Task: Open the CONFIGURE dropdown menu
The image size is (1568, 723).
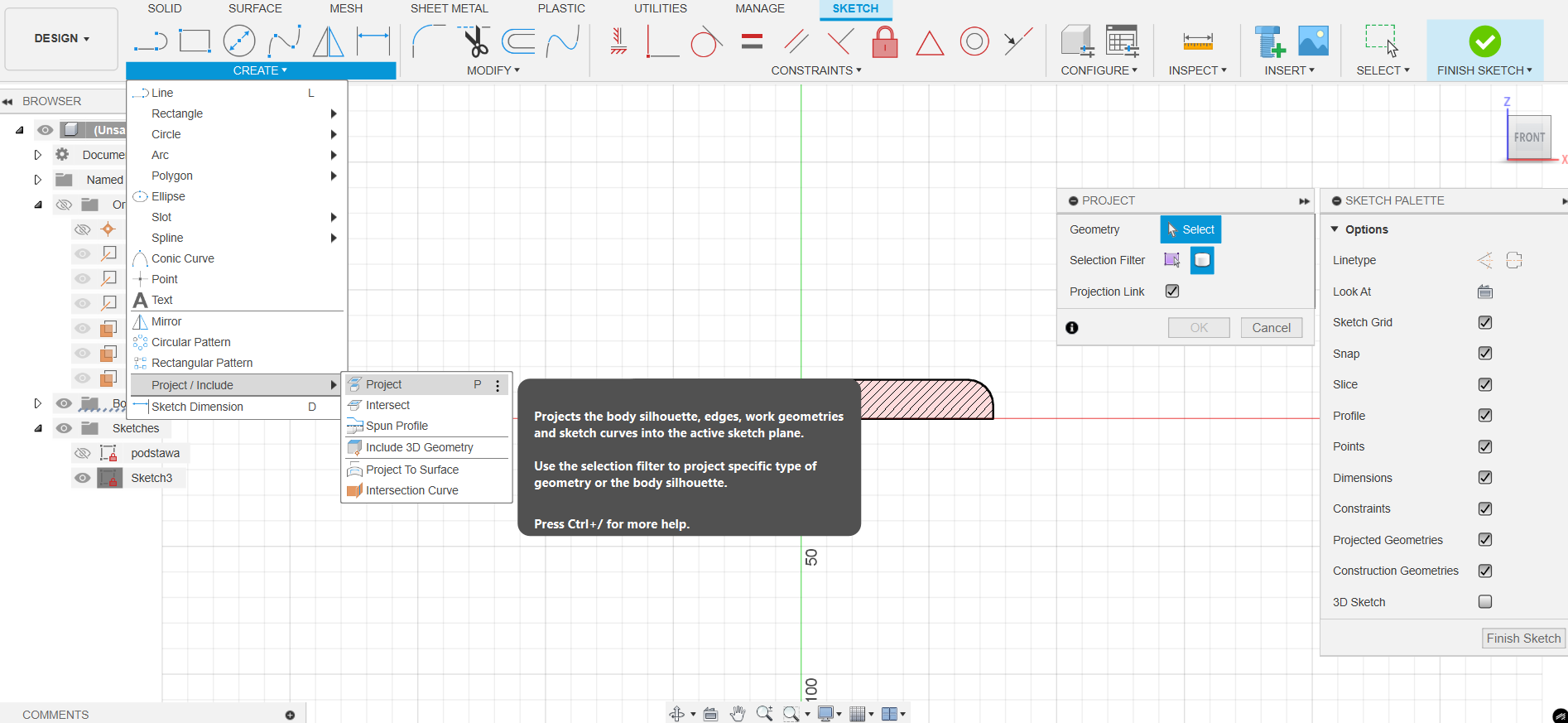Action: 1099,70
